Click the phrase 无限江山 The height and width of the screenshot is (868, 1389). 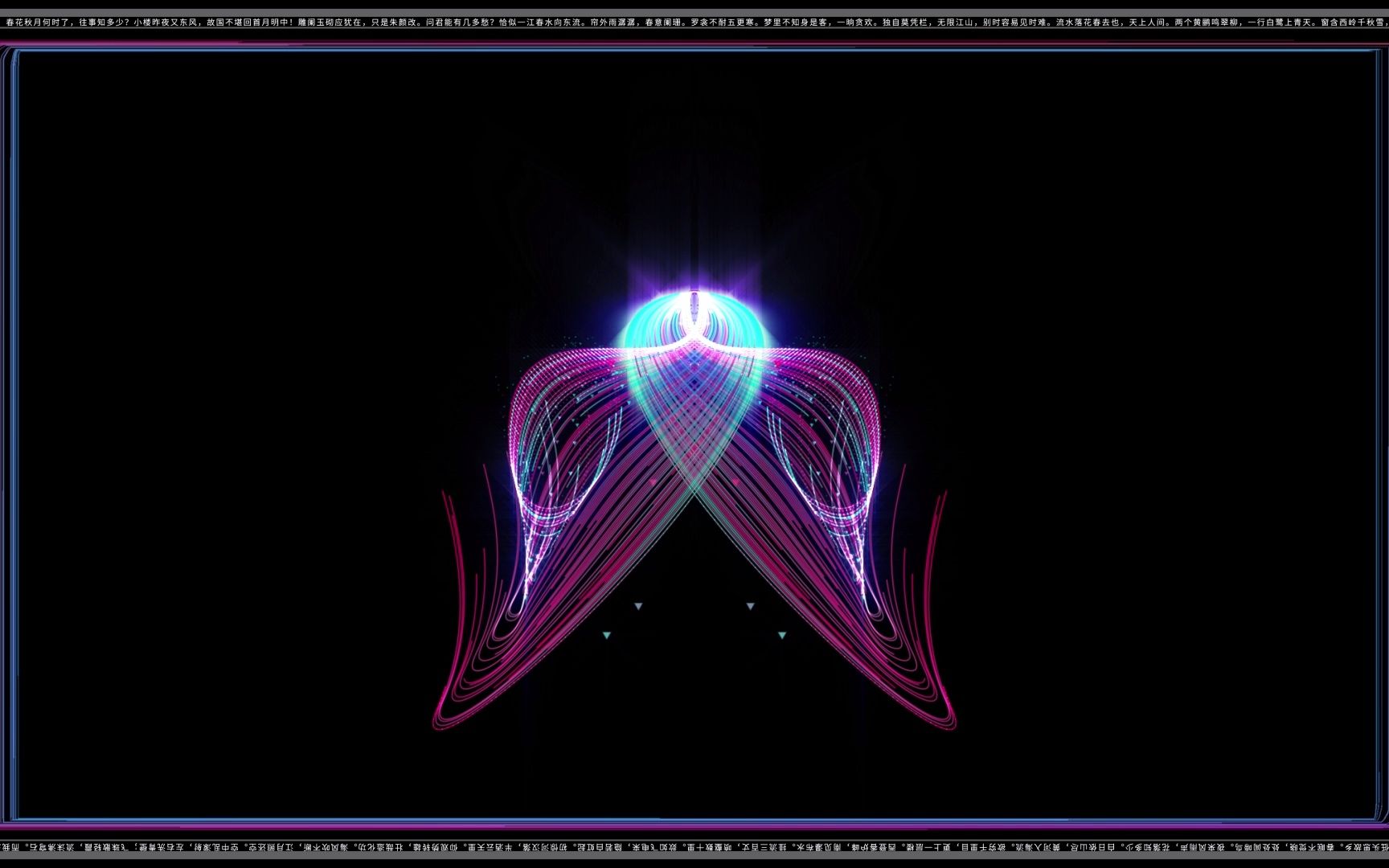(x=955, y=23)
